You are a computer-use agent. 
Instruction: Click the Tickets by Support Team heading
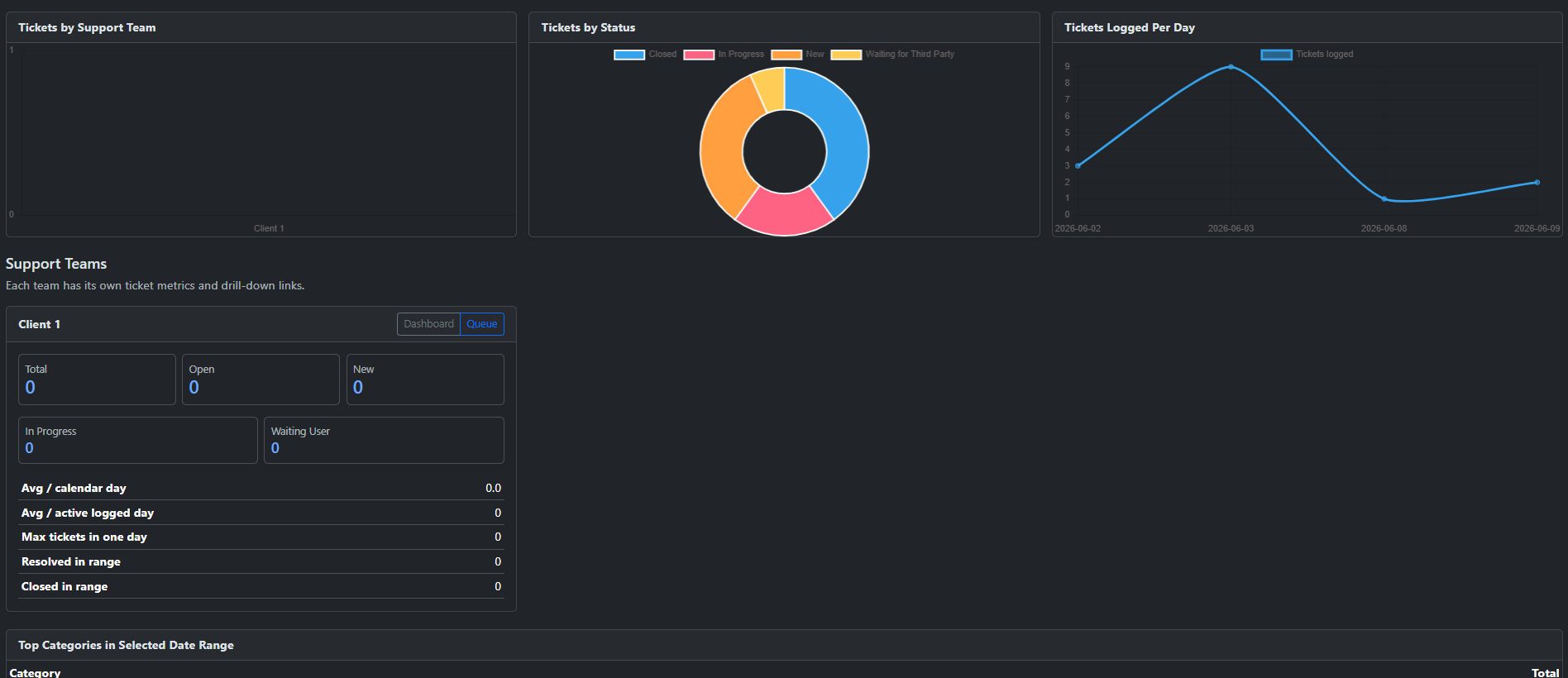[87, 27]
